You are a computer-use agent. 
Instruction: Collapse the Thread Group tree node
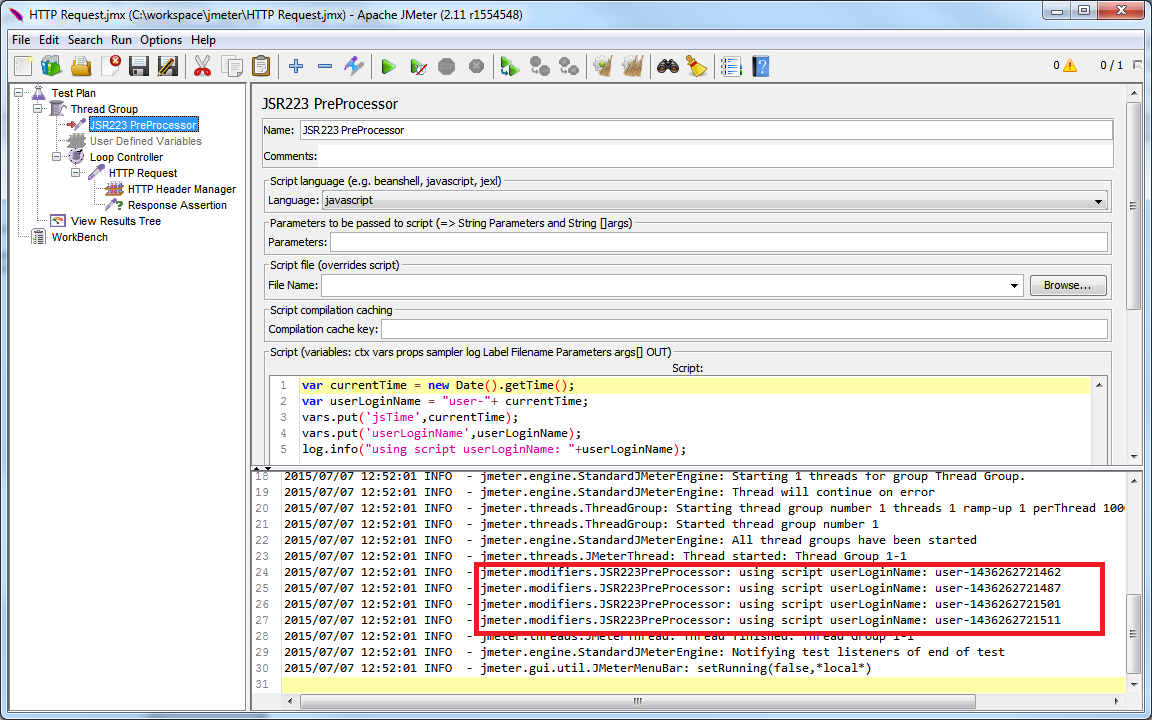(38, 109)
